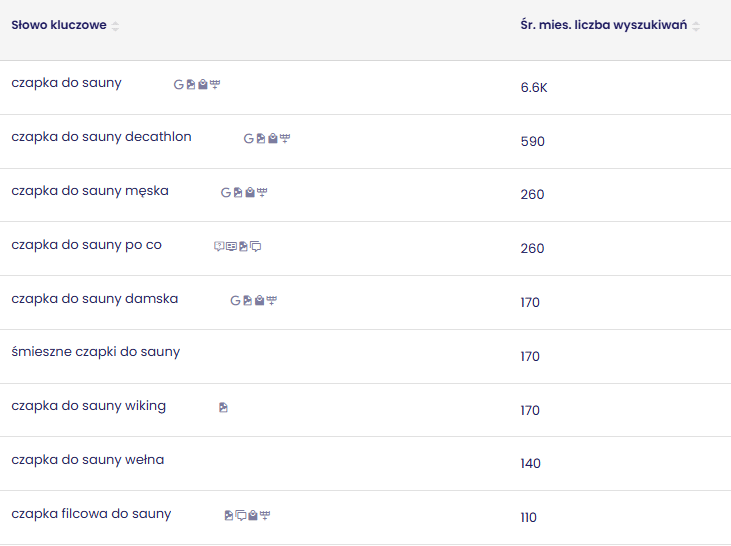Click shopping bag icon for 'czapka do sauny decathlon'

pyautogui.click(x=273, y=139)
